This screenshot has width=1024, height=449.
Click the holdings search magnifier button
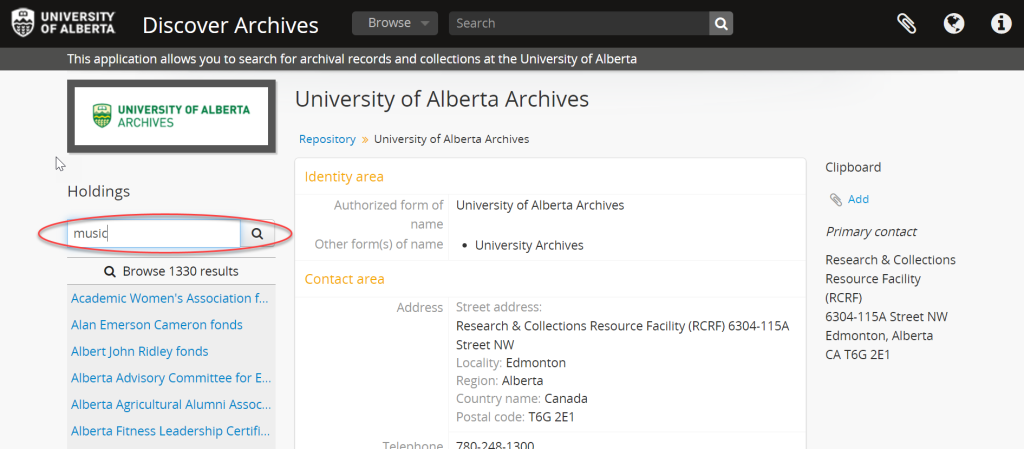[257, 234]
